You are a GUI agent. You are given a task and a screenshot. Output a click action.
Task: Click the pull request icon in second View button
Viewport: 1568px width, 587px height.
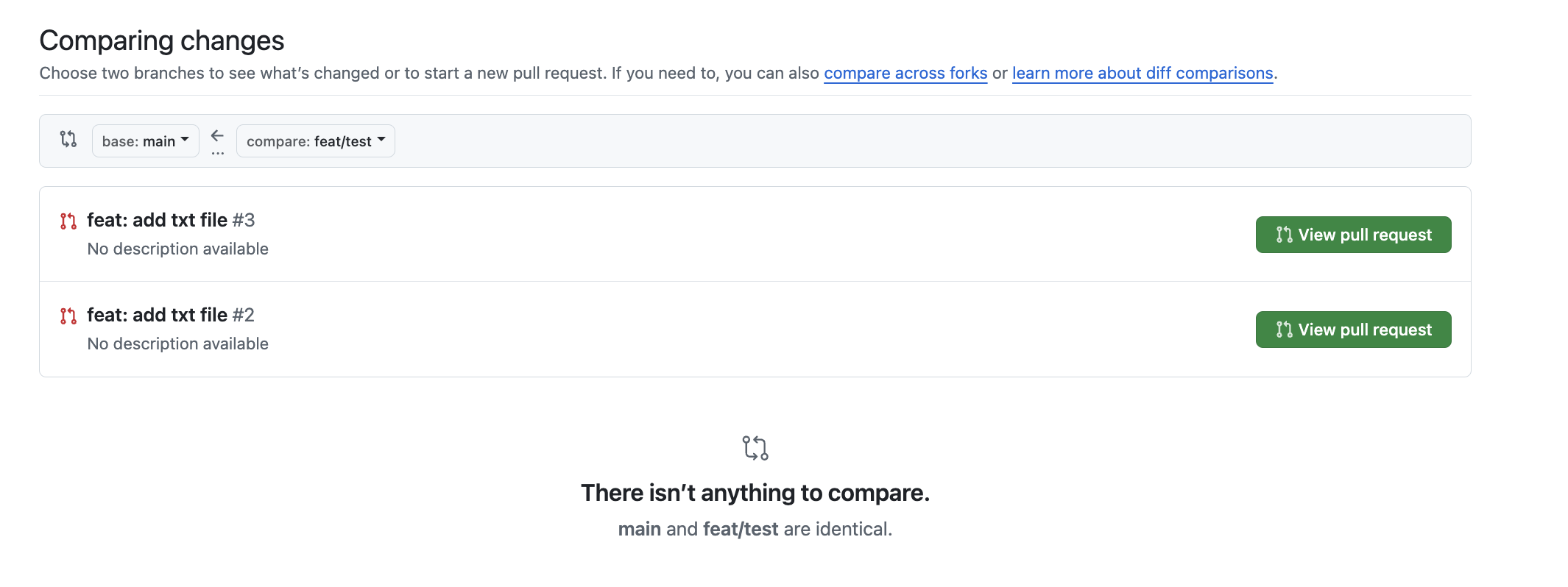click(1285, 330)
